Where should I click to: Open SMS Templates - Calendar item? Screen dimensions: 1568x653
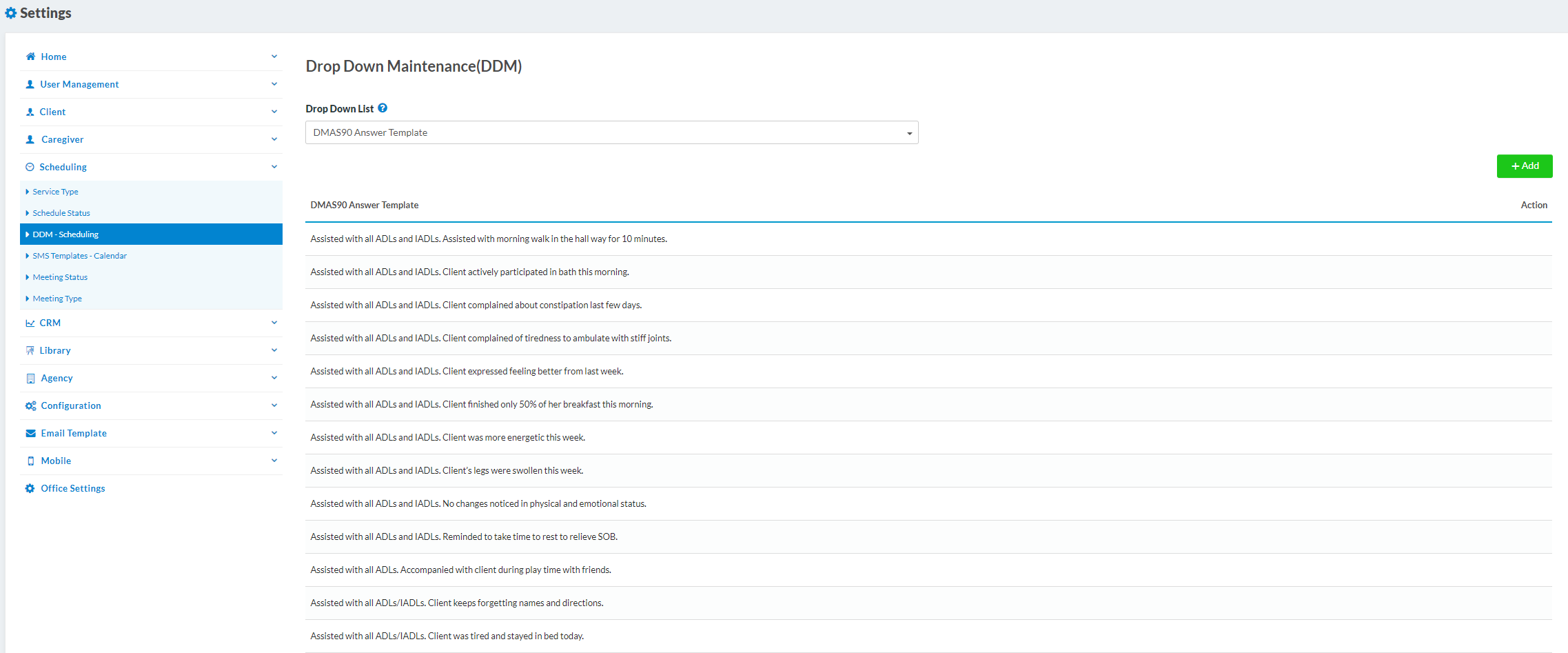coord(79,256)
